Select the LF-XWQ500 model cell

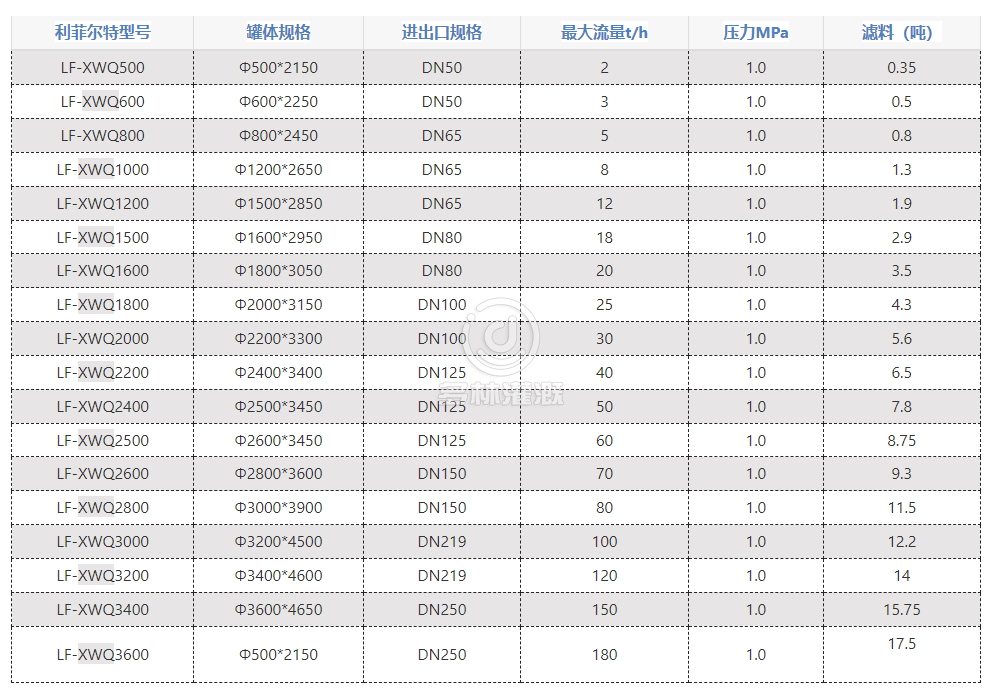tap(102, 68)
